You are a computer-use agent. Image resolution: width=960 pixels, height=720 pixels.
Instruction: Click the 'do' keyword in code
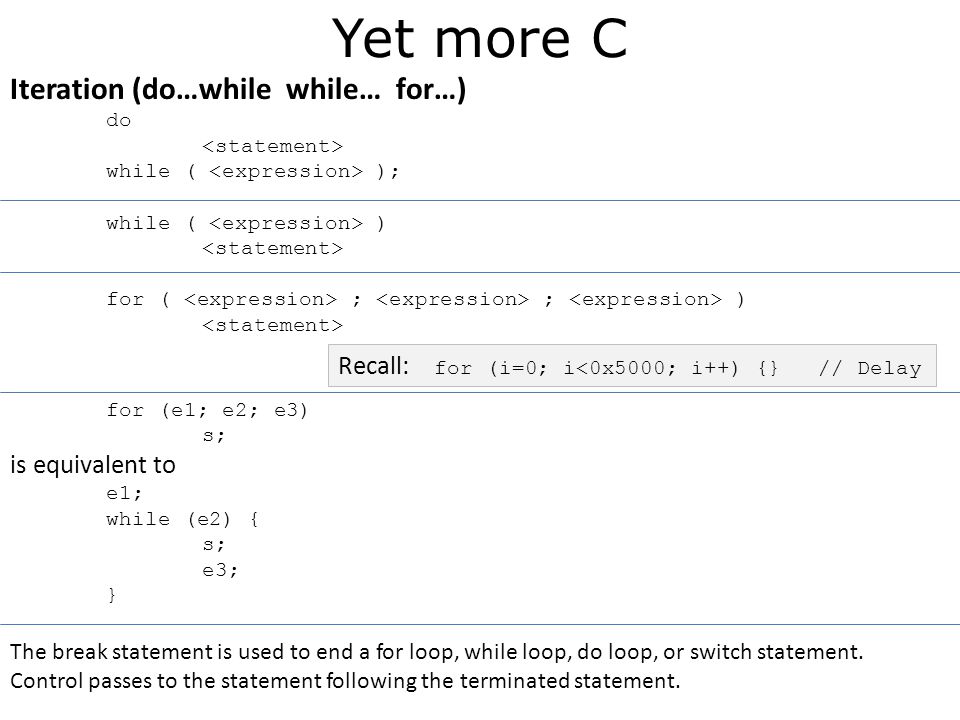pos(118,120)
